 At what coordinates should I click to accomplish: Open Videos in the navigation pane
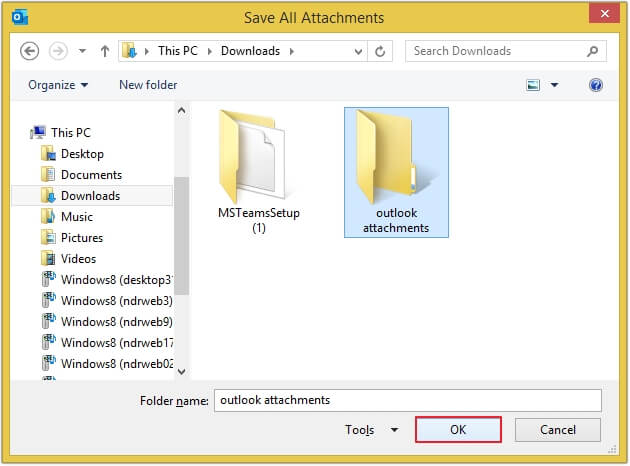point(69,259)
